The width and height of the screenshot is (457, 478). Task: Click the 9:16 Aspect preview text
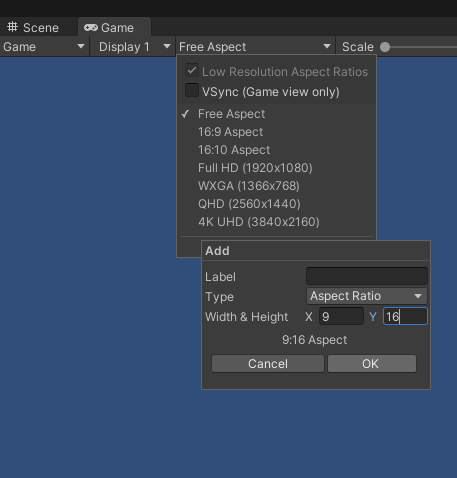314,340
